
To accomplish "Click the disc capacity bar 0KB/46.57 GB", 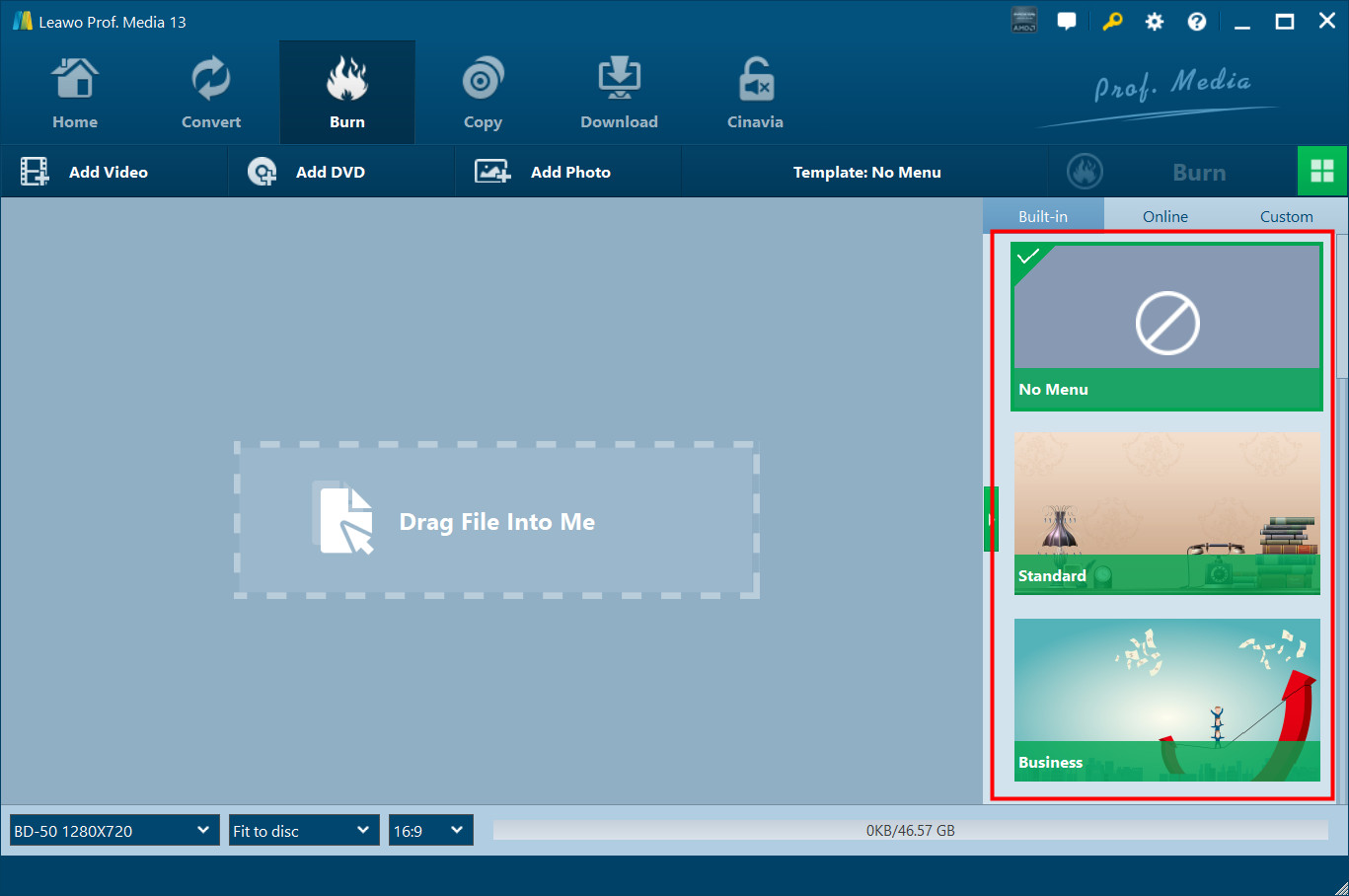I will [x=910, y=831].
